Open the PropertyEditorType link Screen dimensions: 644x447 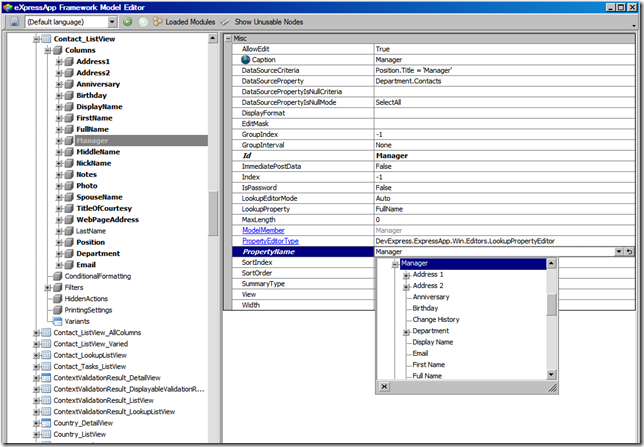click(x=270, y=241)
